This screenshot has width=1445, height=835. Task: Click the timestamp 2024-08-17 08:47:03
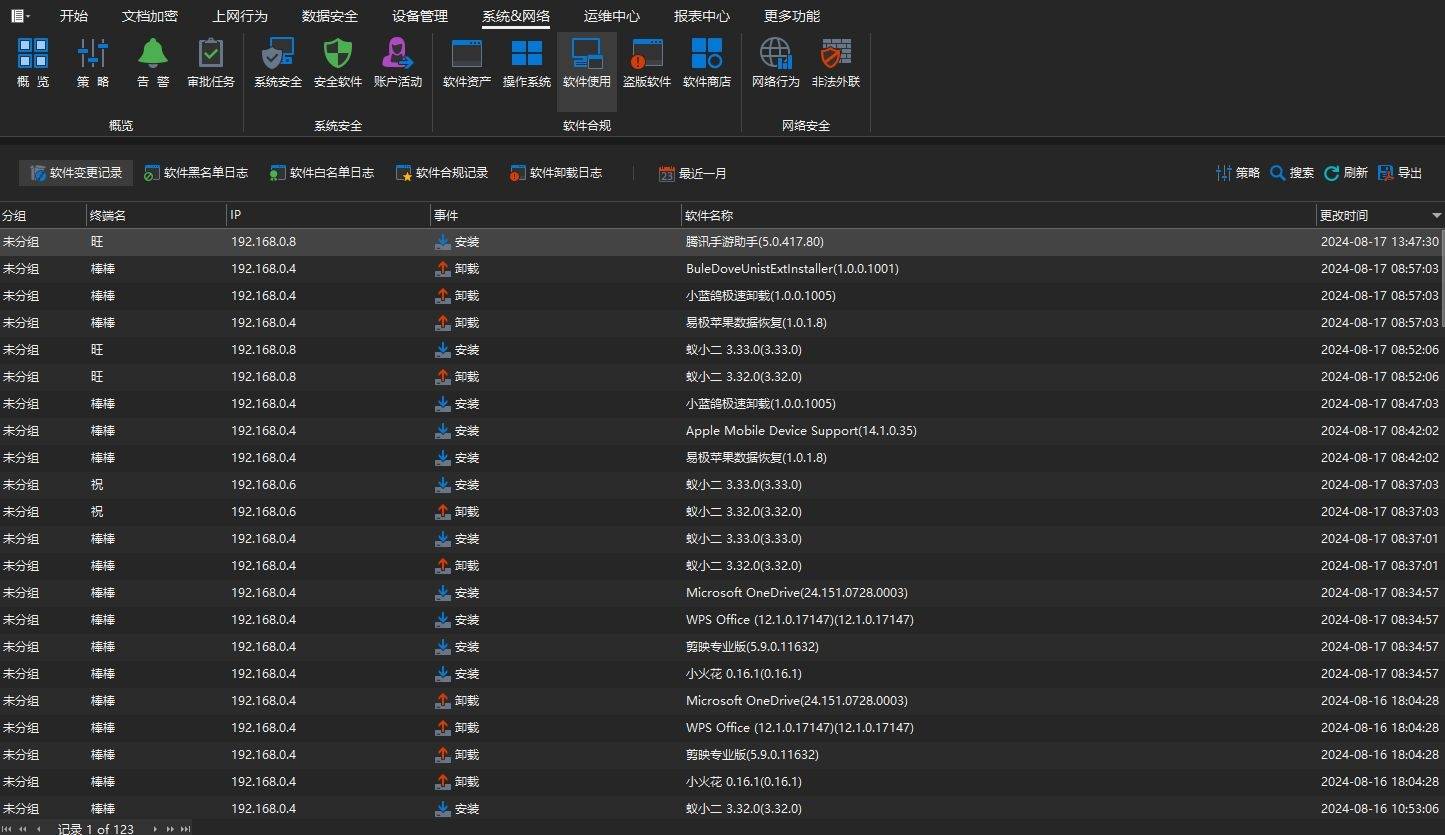[x=1379, y=404]
